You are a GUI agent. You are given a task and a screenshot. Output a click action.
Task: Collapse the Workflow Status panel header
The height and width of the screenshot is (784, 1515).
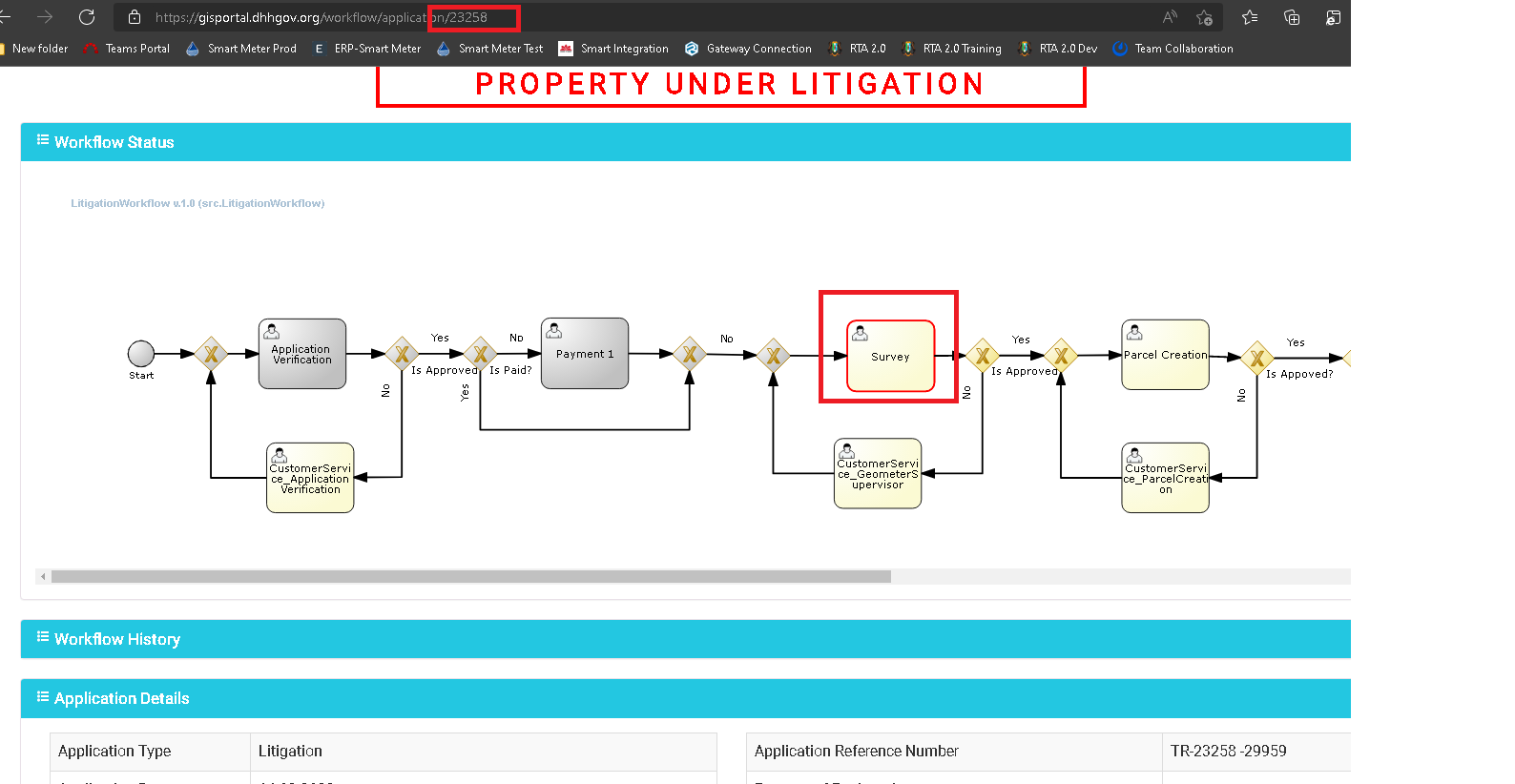685,142
